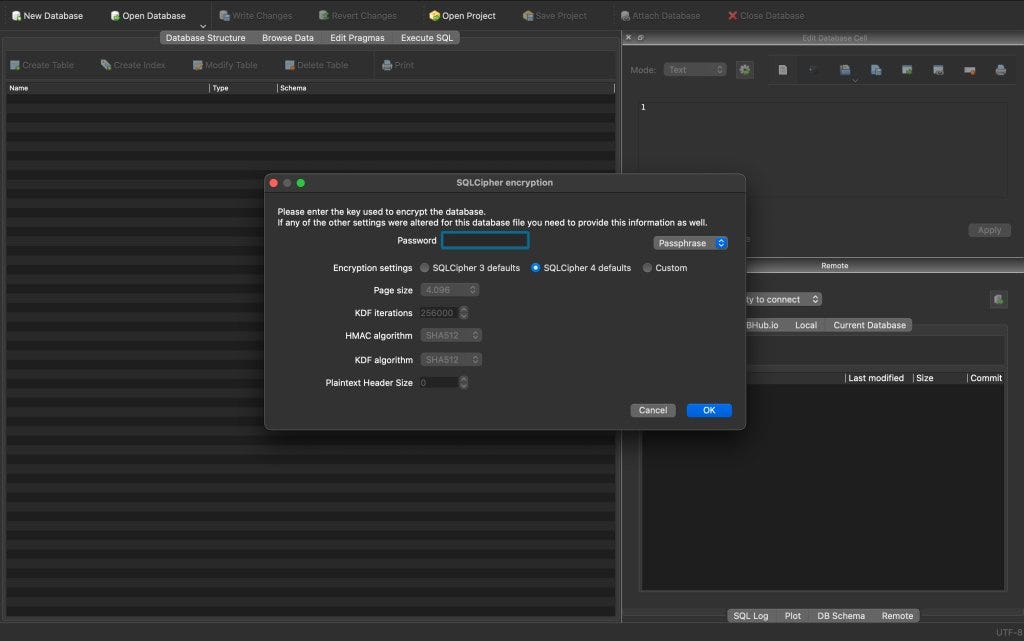The height and width of the screenshot is (641, 1024).
Task: Set the cell value to NULL
Action: pos(783,69)
